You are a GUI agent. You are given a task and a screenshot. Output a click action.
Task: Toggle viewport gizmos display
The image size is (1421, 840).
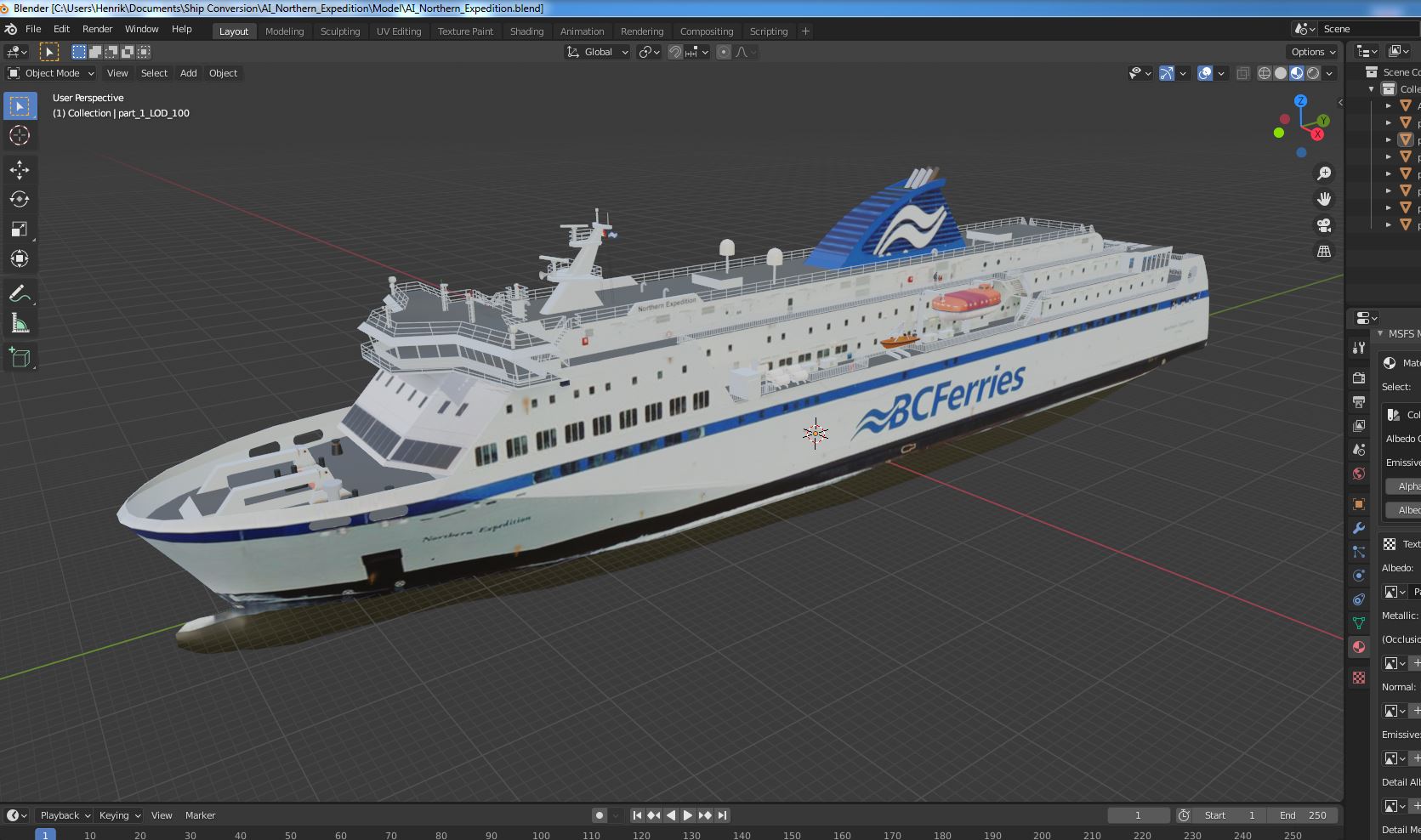click(x=1167, y=73)
